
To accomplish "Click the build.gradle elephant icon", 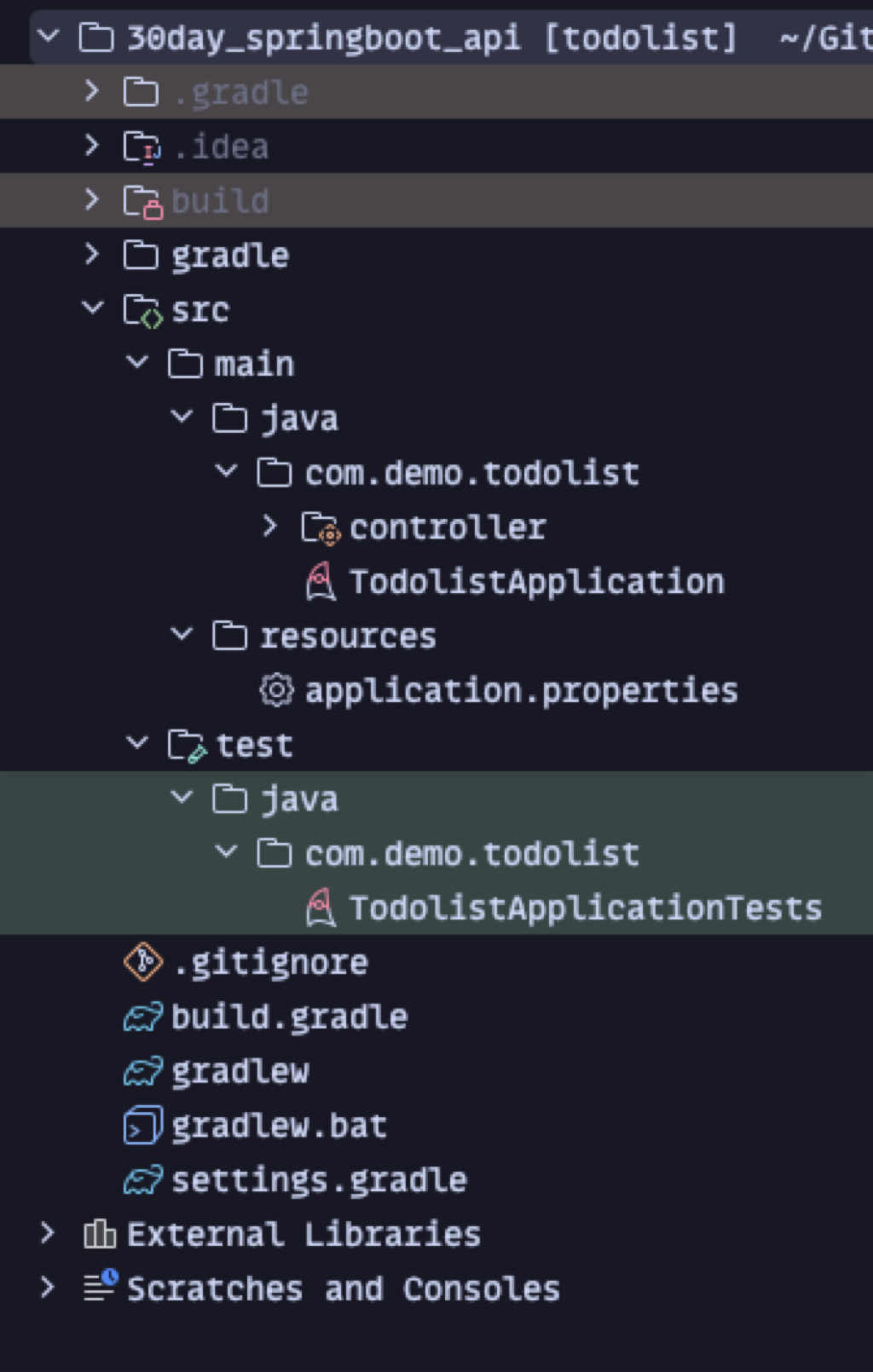I will [x=143, y=1017].
